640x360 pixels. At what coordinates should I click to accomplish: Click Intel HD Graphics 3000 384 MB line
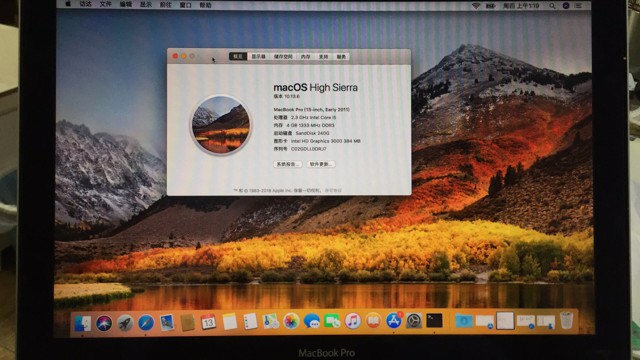[x=317, y=141]
